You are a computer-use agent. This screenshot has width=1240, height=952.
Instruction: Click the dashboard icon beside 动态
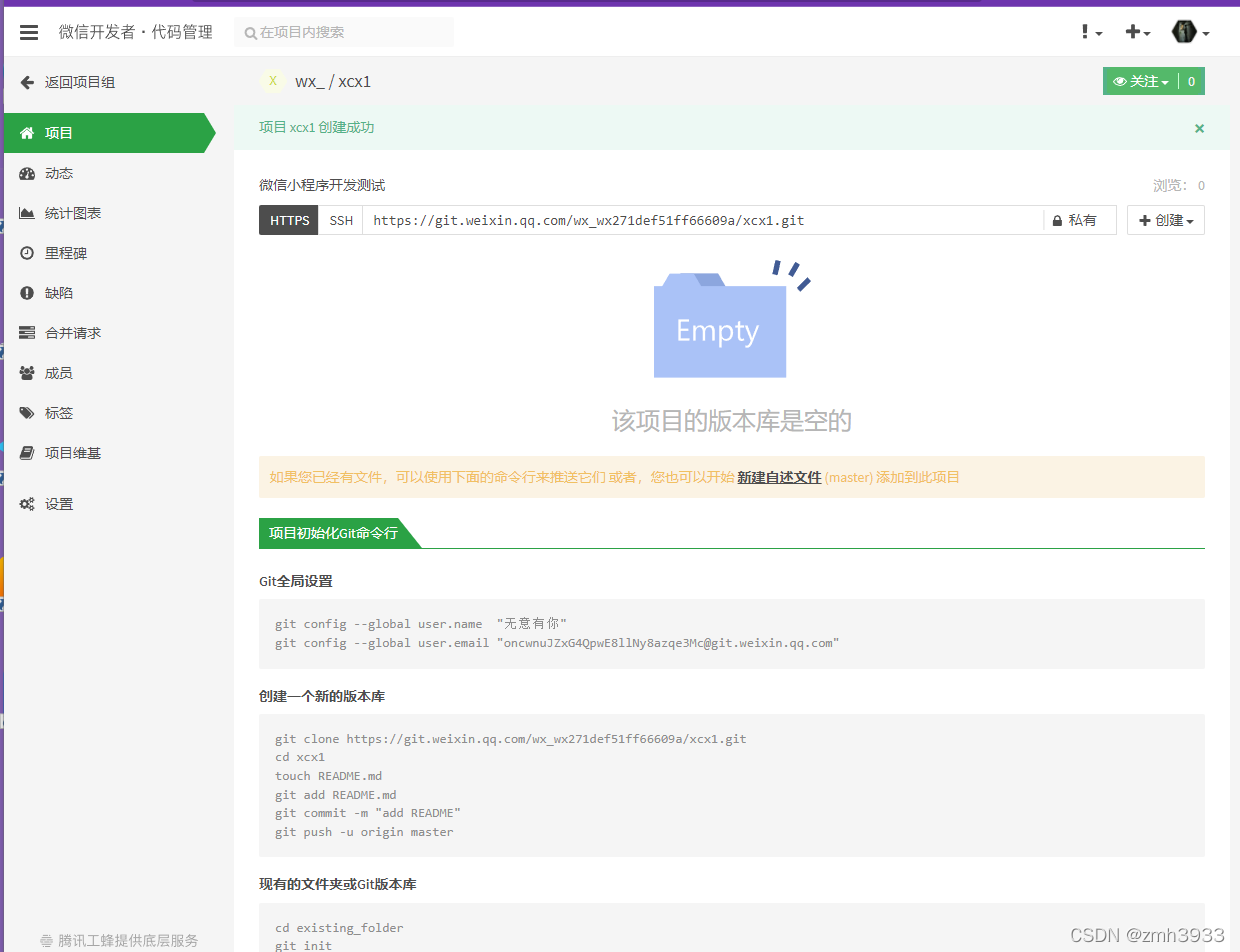click(x=27, y=173)
